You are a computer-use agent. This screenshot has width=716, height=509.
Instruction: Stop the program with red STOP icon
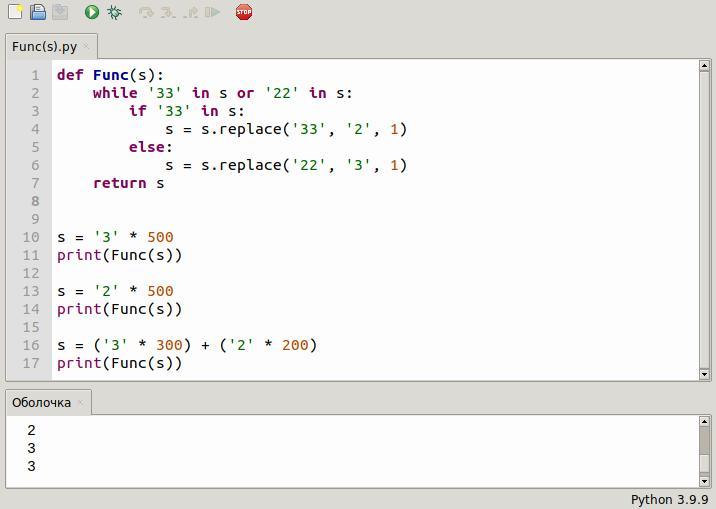(244, 12)
